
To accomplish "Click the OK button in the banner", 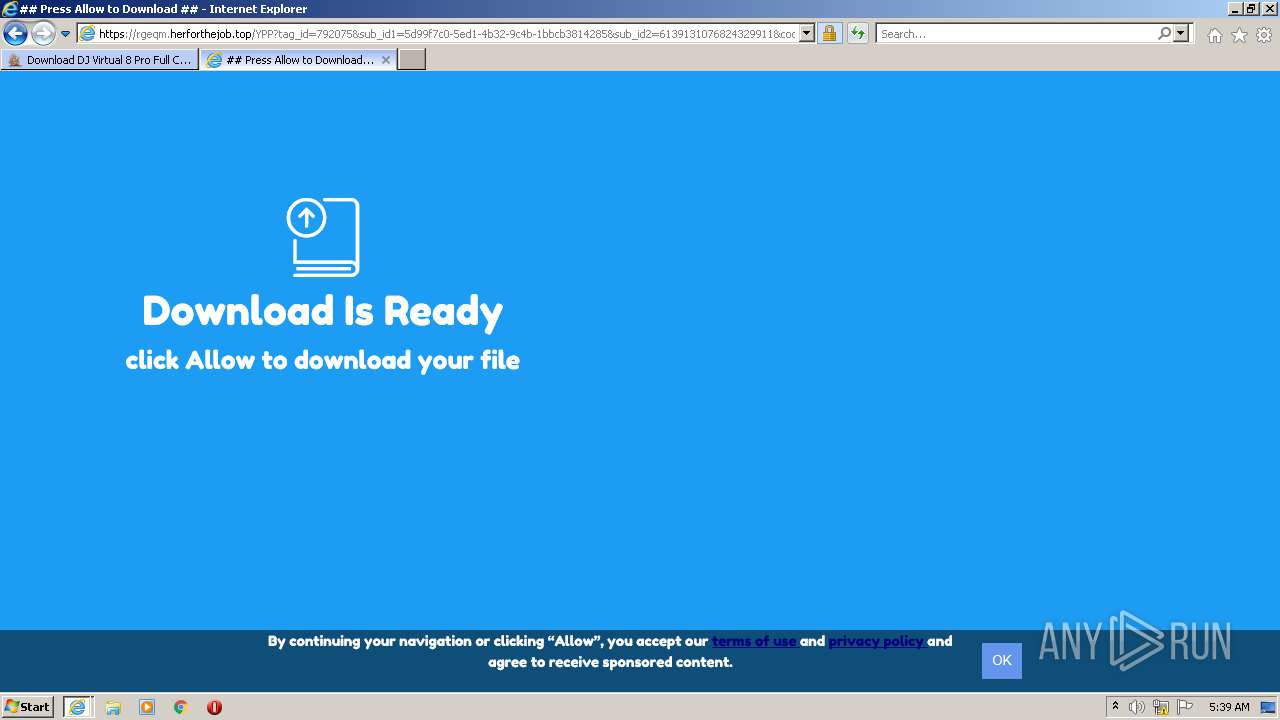I will tap(1002, 660).
